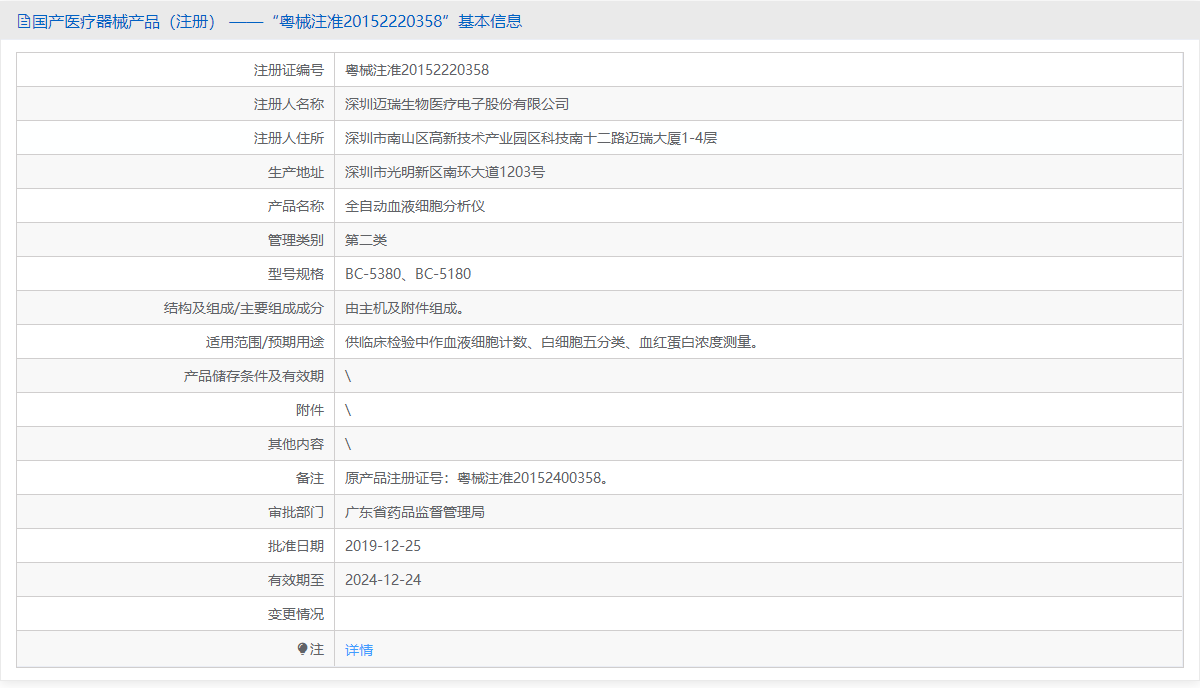Select the 产品名称 label
This screenshot has width=1200, height=688.
click(x=296, y=206)
